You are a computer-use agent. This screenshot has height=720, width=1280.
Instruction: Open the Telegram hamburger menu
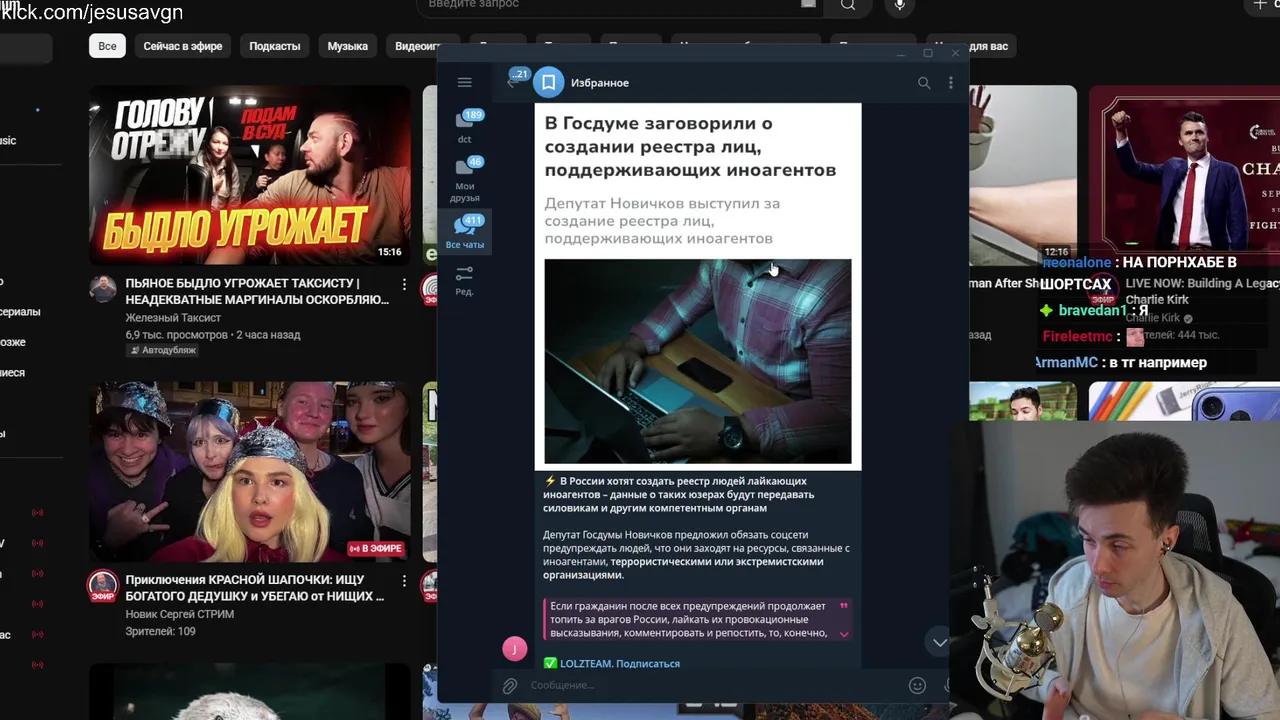[464, 82]
